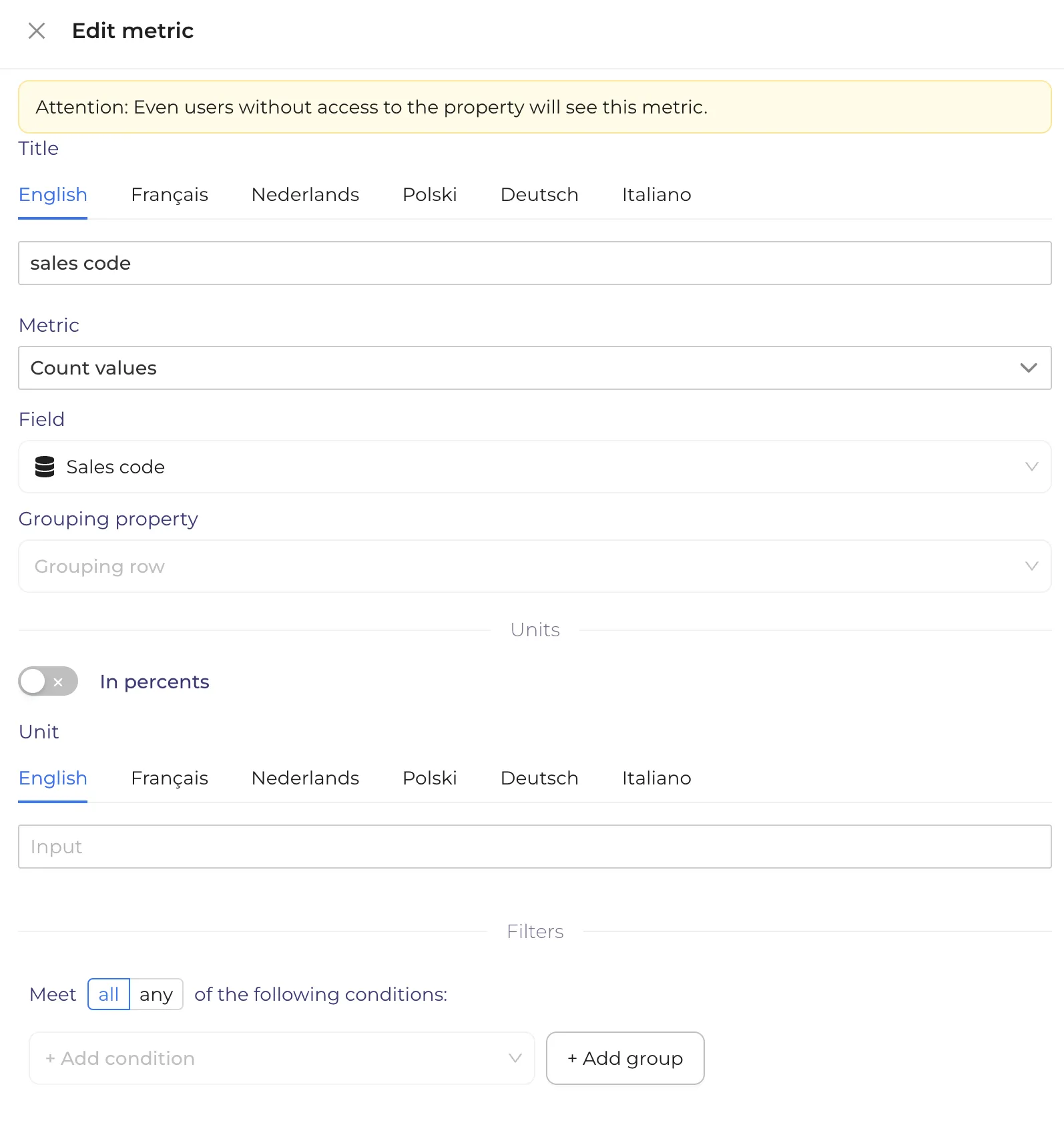Switch Title language to Deutsch tab
This screenshot has width=1064, height=1143.
tap(539, 195)
